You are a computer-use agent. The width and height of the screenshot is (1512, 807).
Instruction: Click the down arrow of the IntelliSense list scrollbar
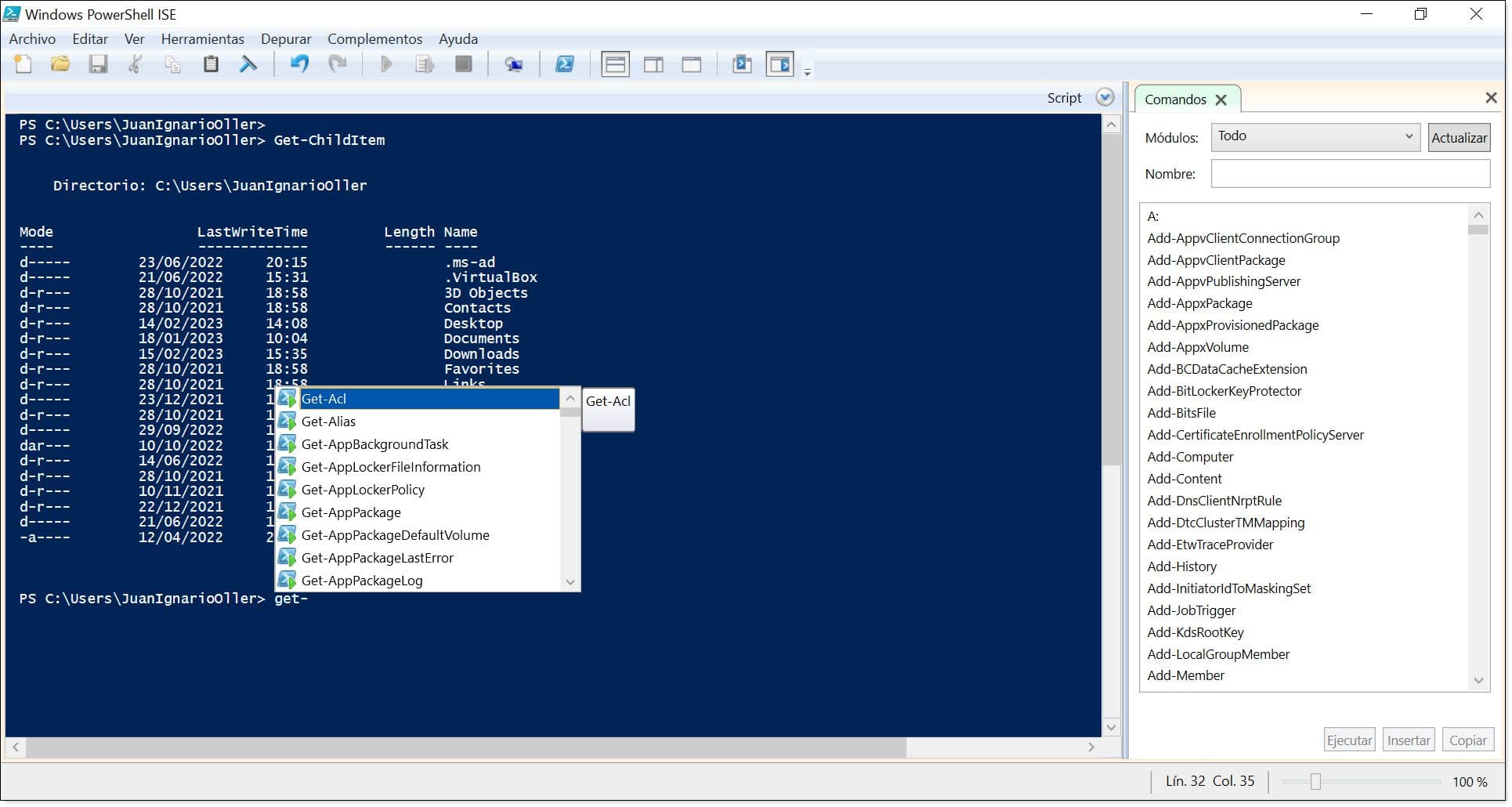(x=570, y=582)
